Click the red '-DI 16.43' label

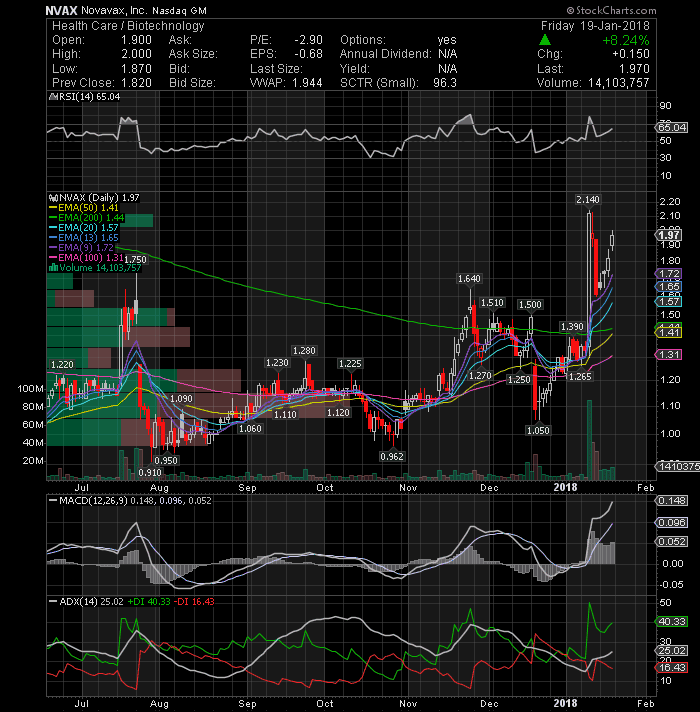tap(194, 601)
